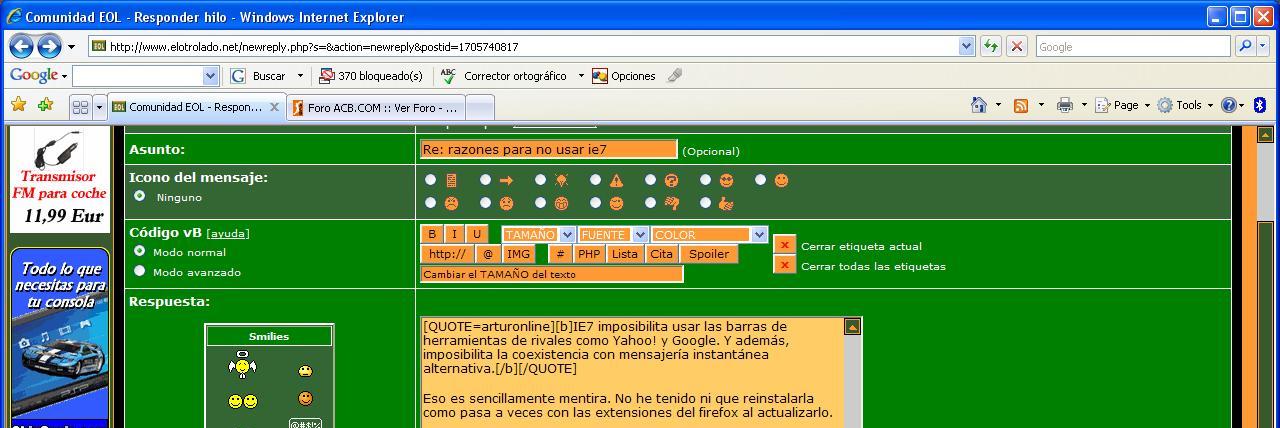Open search provider options dropdown arrow
This screenshot has height=428, width=1280.
[1263, 46]
